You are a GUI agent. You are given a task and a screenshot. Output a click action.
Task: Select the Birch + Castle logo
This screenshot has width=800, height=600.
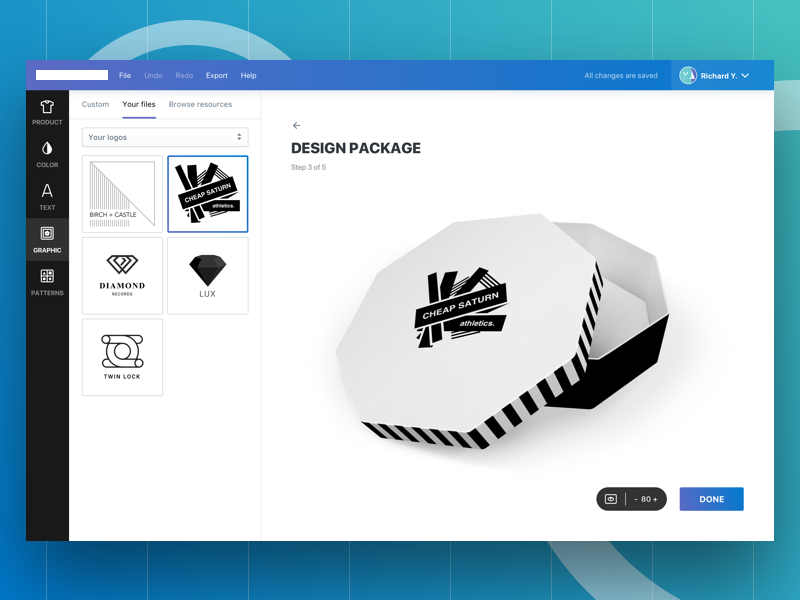click(x=122, y=194)
